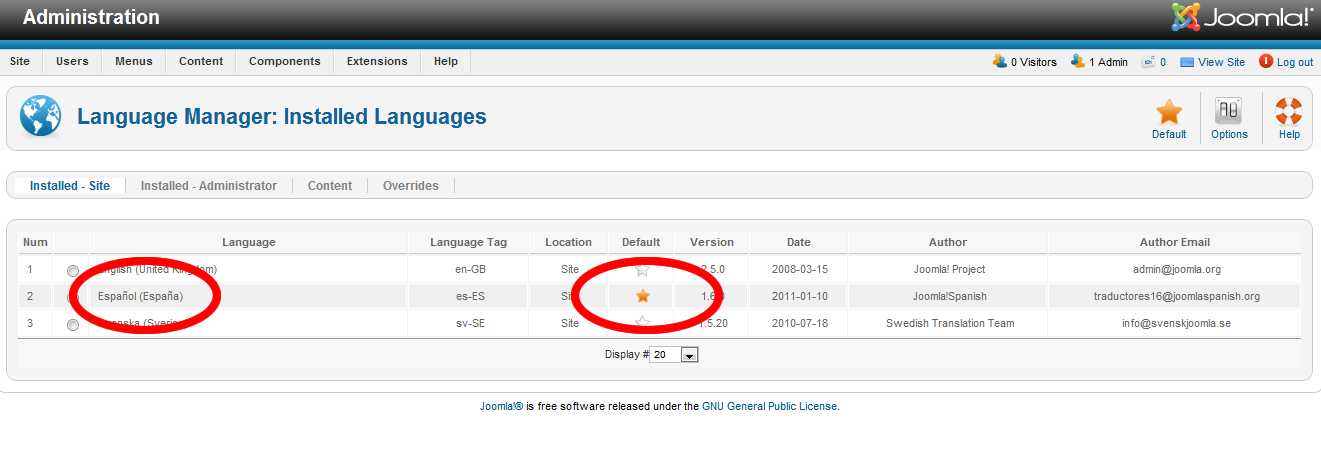Click the Visitors icon in status area

(x=999, y=61)
